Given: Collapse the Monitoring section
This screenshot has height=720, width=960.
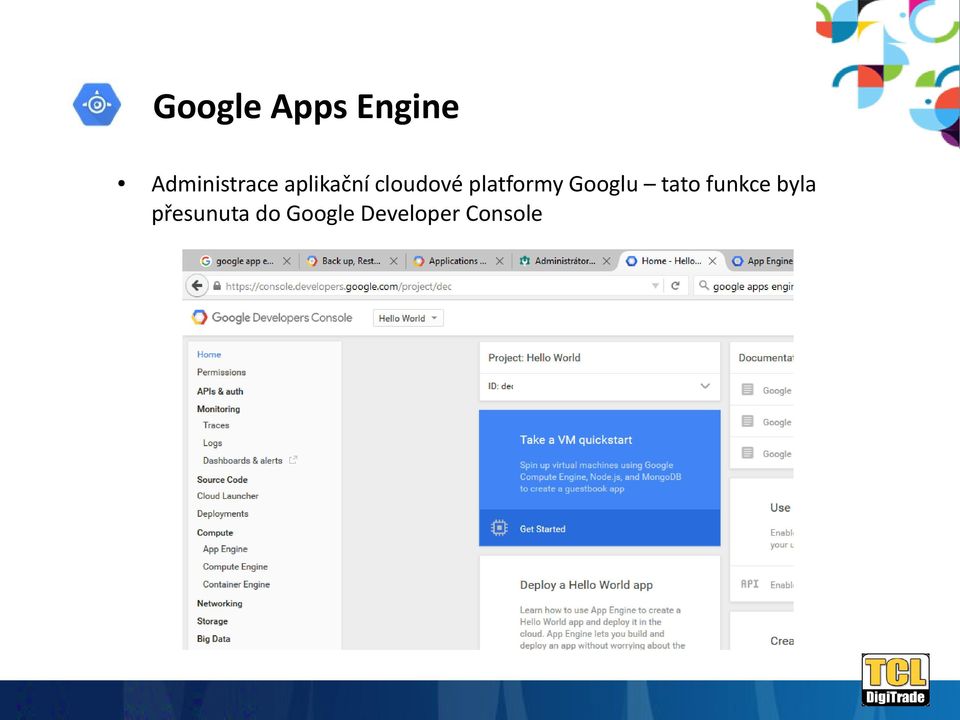Looking at the screenshot, I should (x=218, y=409).
